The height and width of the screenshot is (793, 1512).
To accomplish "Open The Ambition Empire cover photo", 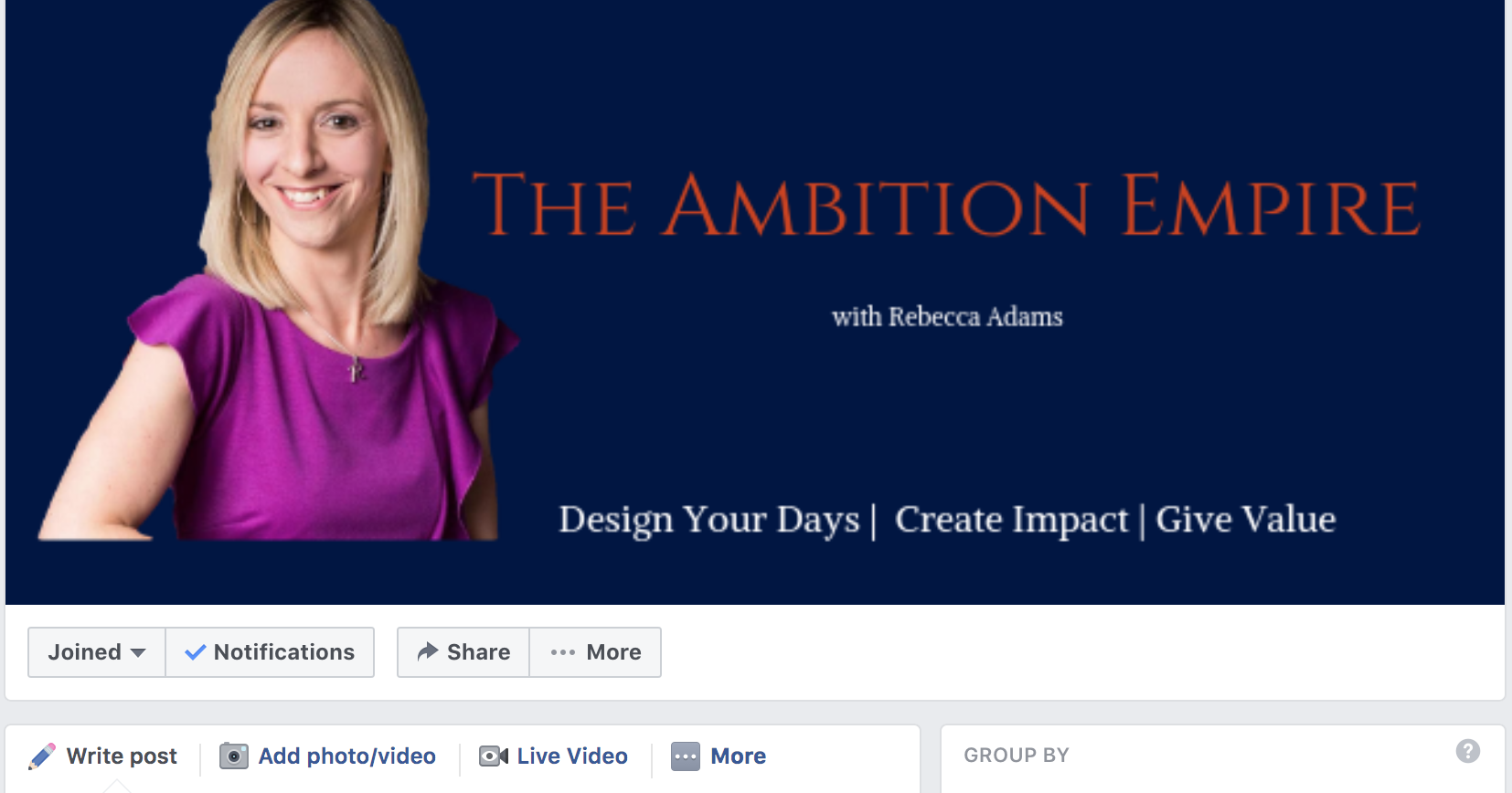I will pyautogui.click(x=755, y=301).
